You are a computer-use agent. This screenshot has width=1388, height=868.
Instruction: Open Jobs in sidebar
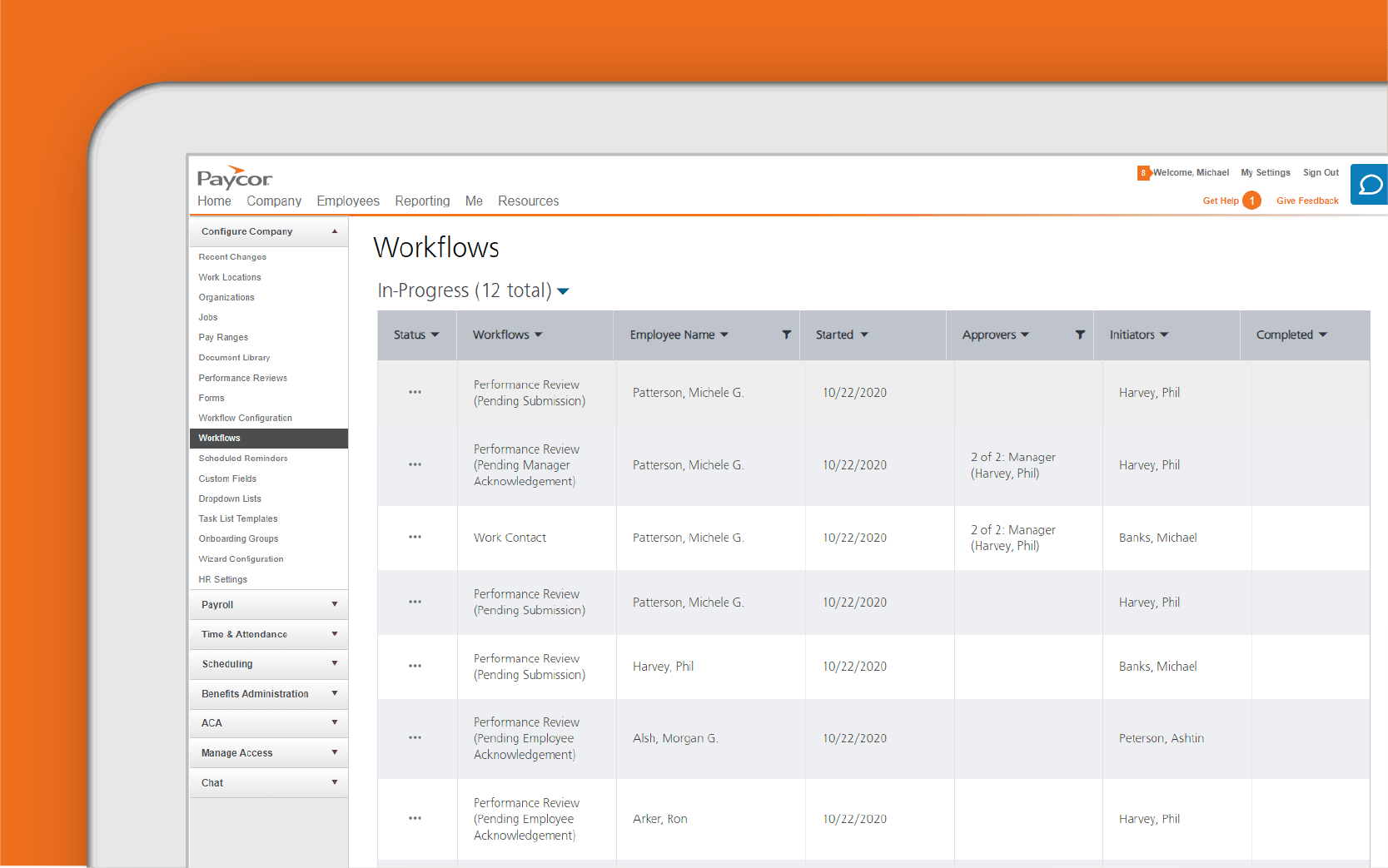(208, 317)
